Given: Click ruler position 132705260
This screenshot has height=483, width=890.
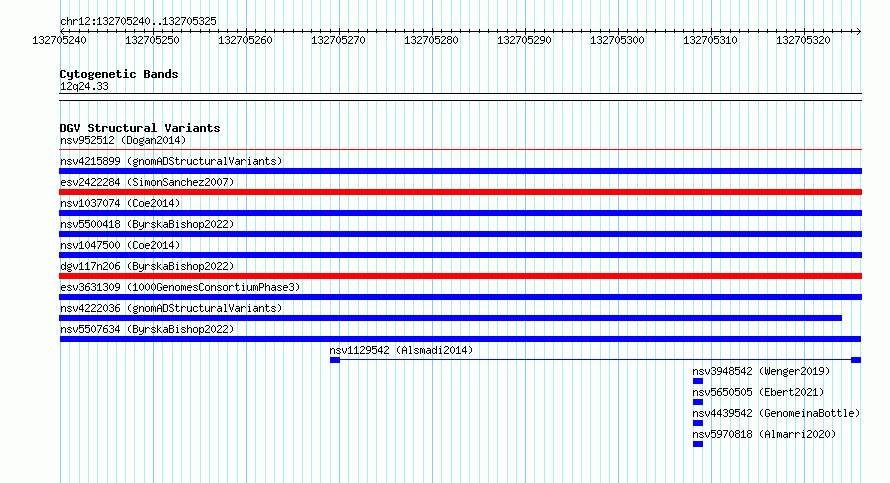Looking at the screenshot, I should [246, 40].
